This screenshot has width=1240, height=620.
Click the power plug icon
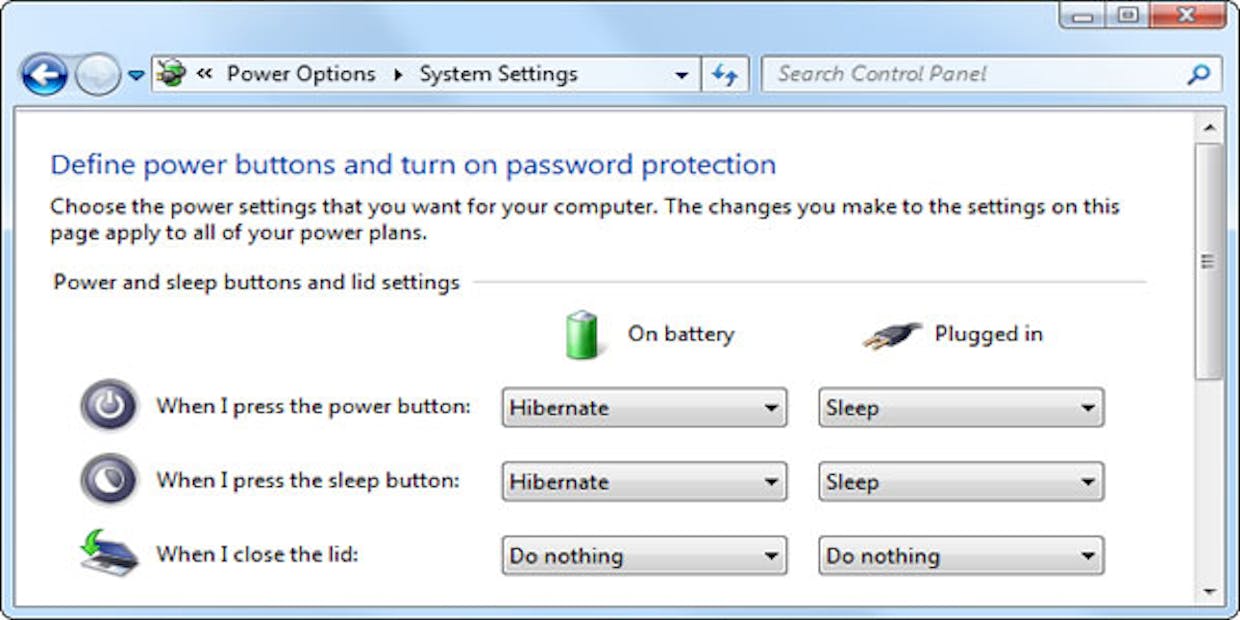pos(891,336)
